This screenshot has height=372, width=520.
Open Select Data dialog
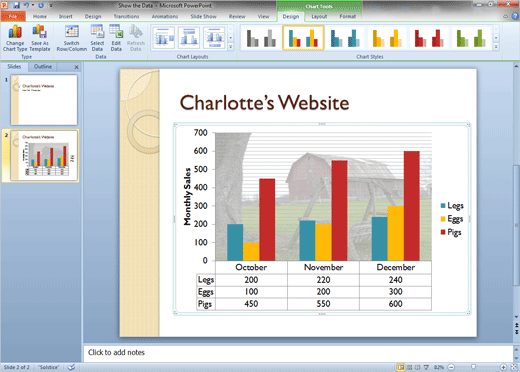(97, 38)
